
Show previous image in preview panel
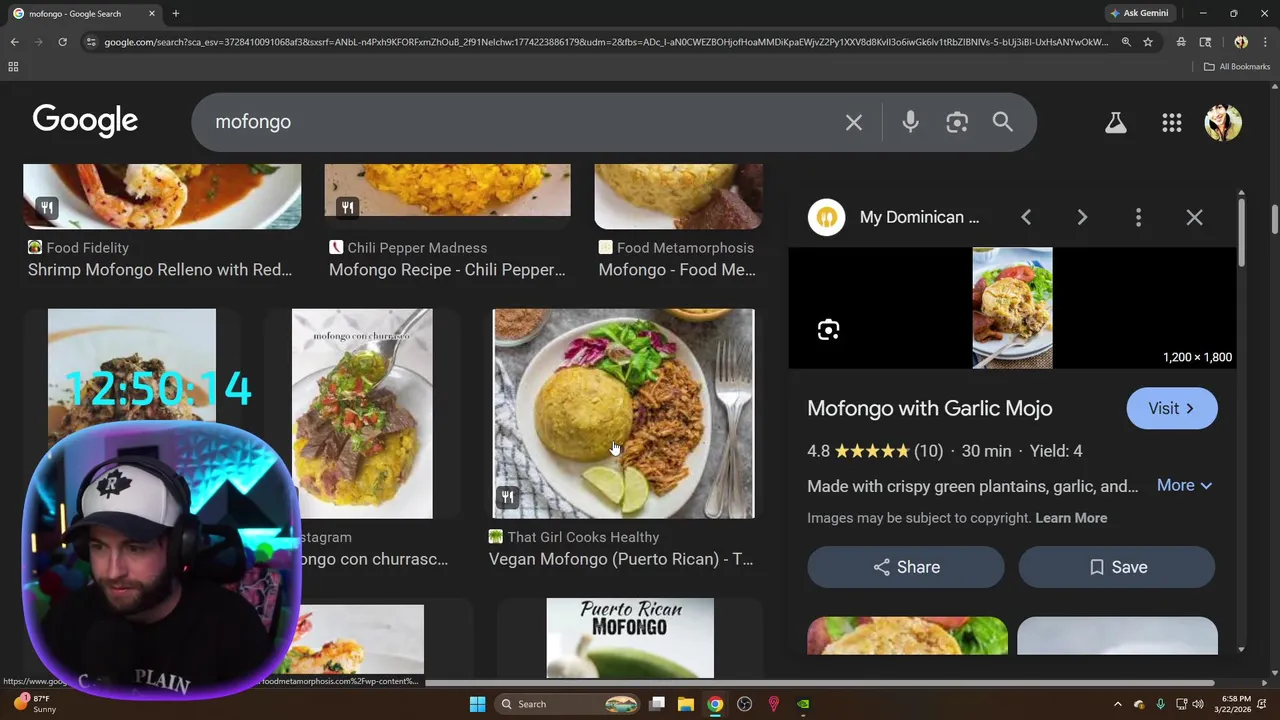coord(1026,217)
